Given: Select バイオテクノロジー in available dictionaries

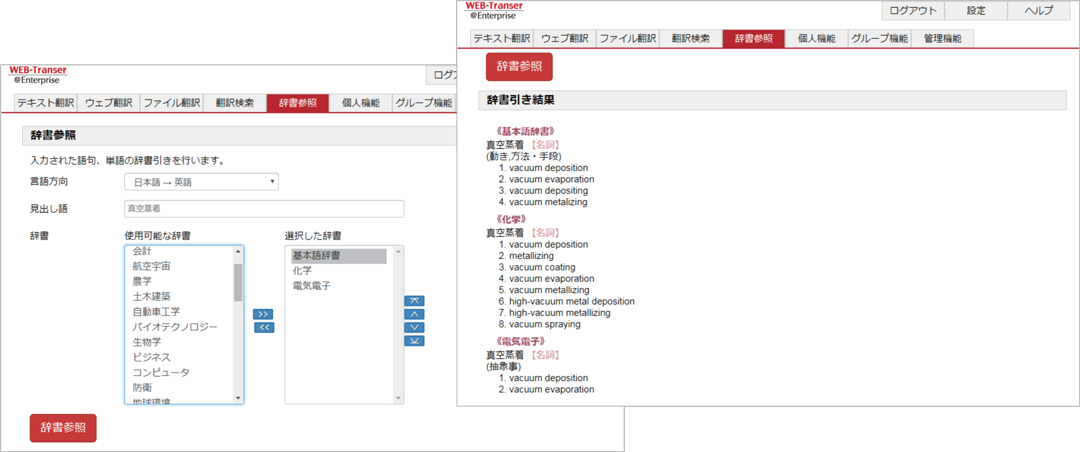Looking at the screenshot, I should [x=175, y=327].
